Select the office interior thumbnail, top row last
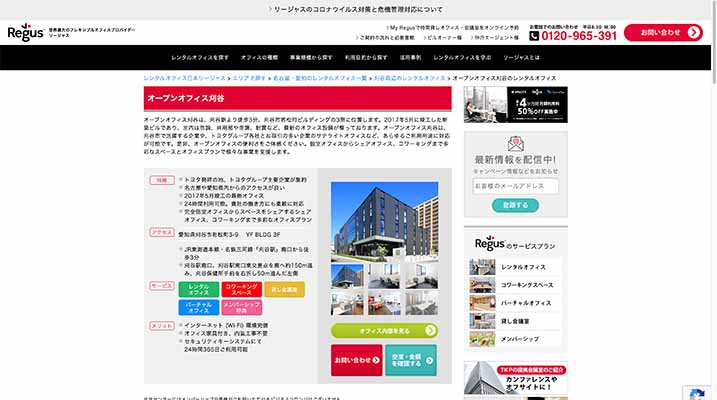This screenshot has height=400, width=717. pos(421,276)
